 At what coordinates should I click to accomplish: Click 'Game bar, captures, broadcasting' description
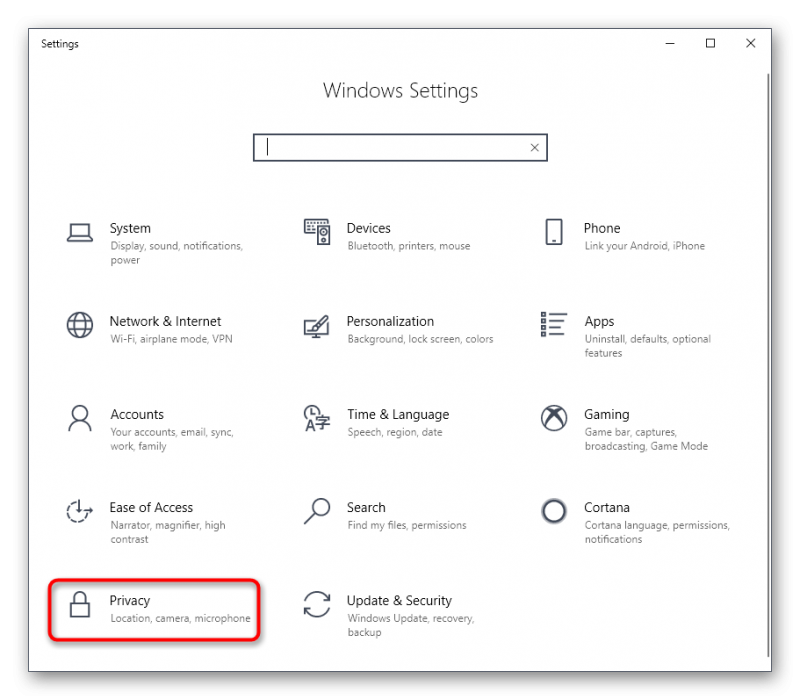coord(646,439)
